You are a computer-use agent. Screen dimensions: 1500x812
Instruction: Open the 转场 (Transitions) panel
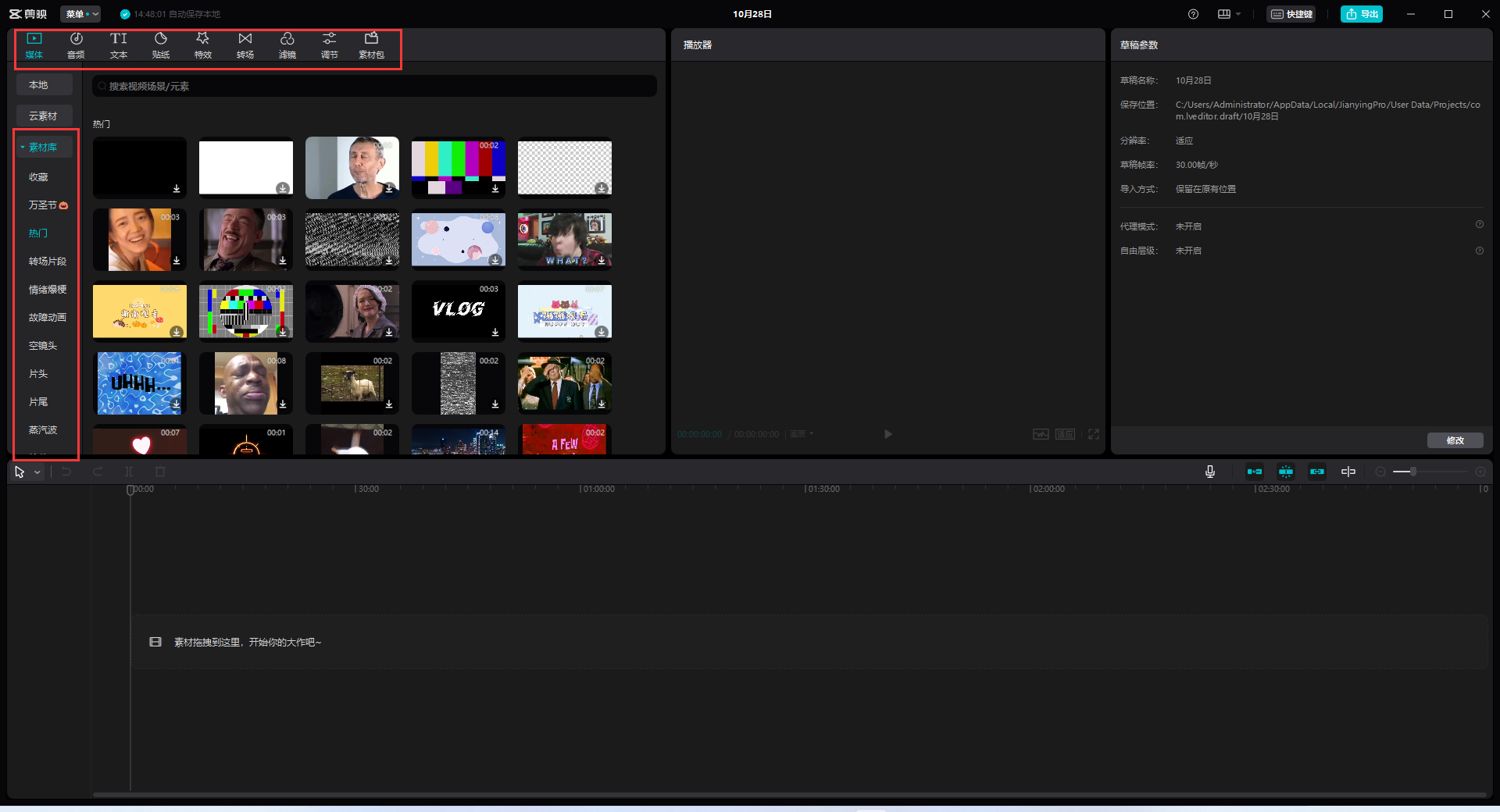tap(245, 45)
